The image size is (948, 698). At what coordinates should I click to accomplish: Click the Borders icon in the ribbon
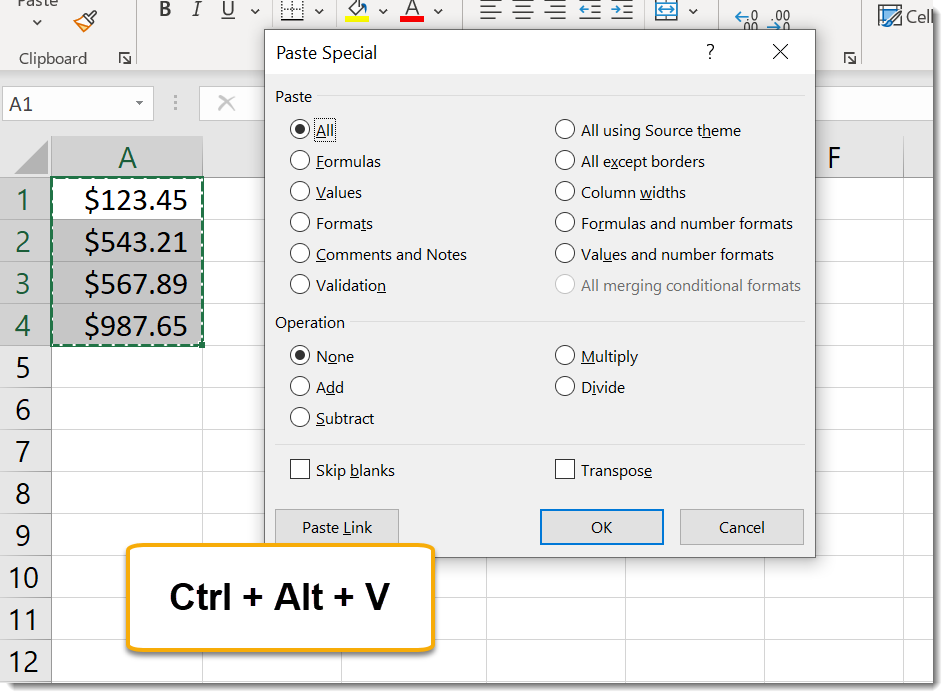click(x=292, y=11)
